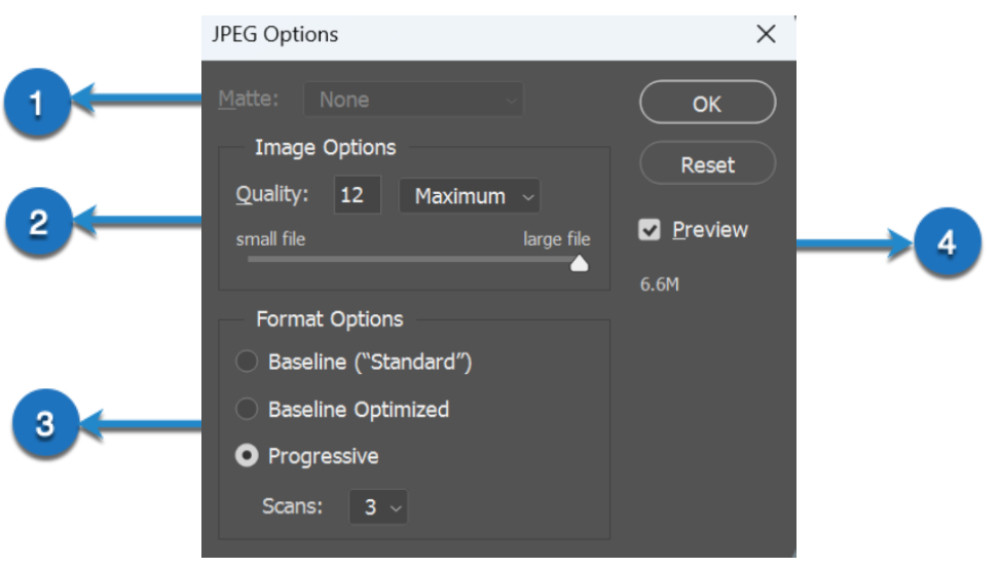The height and width of the screenshot is (568, 1000).
Task: Open the Scans count dropdown
Action: 378,507
